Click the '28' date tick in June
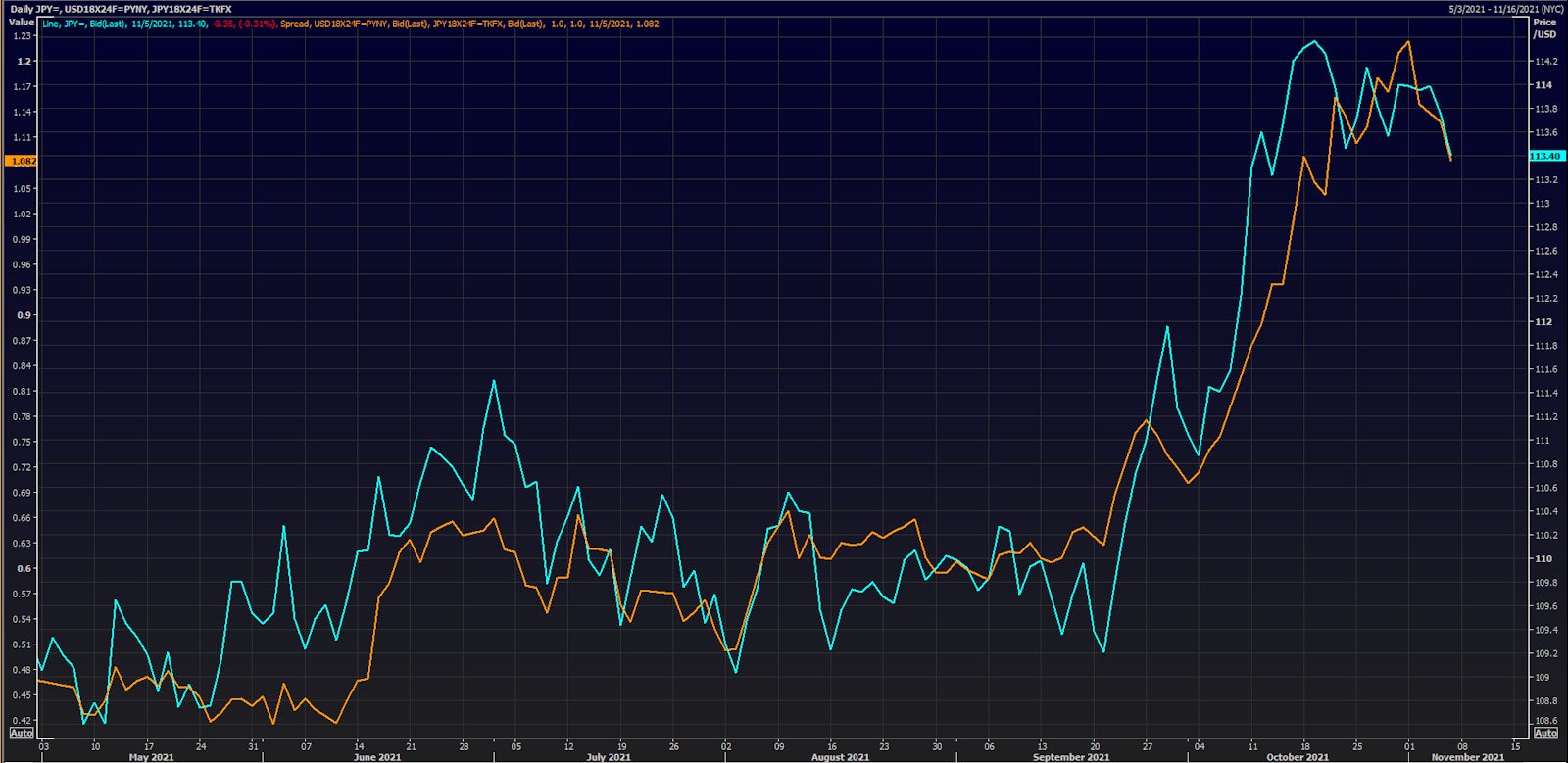 tap(464, 746)
